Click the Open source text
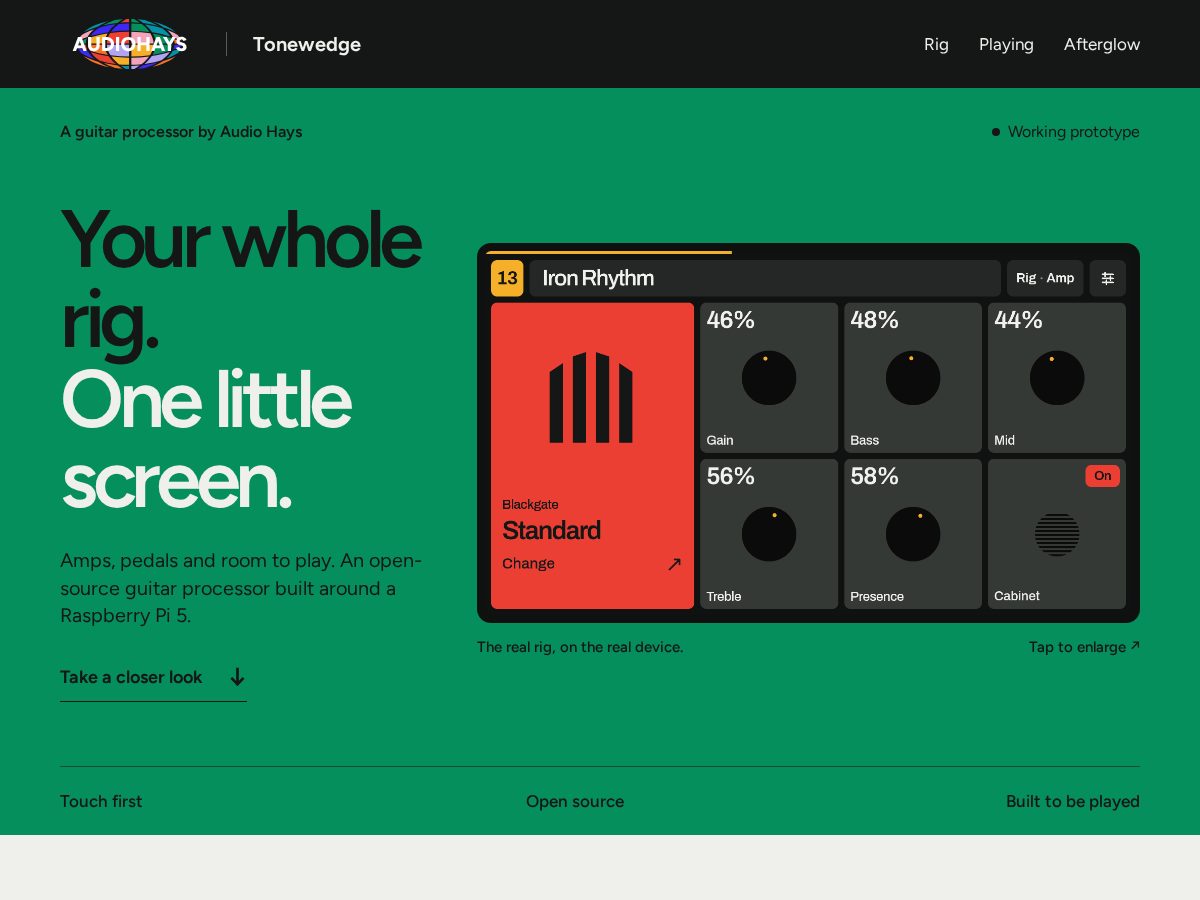Image resolution: width=1200 pixels, height=900 pixels. [575, 801]
